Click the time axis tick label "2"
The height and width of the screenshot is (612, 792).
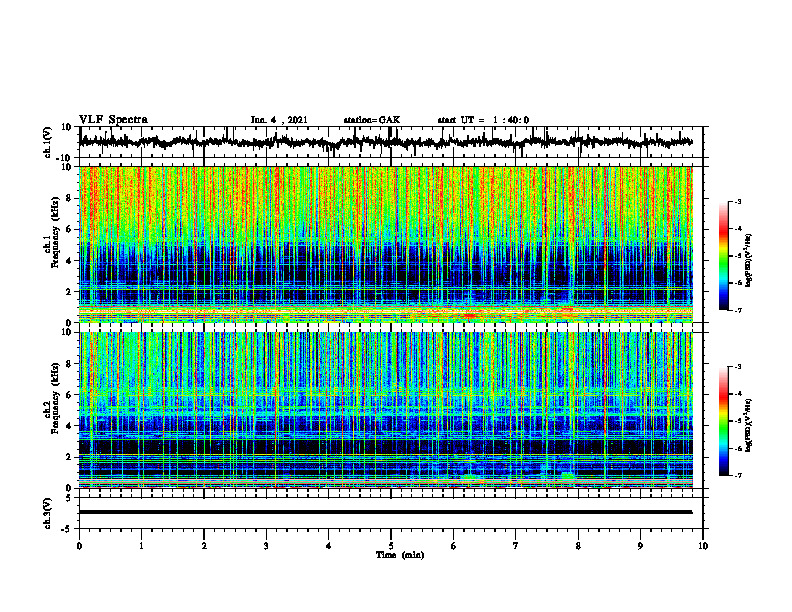[204, 546]
